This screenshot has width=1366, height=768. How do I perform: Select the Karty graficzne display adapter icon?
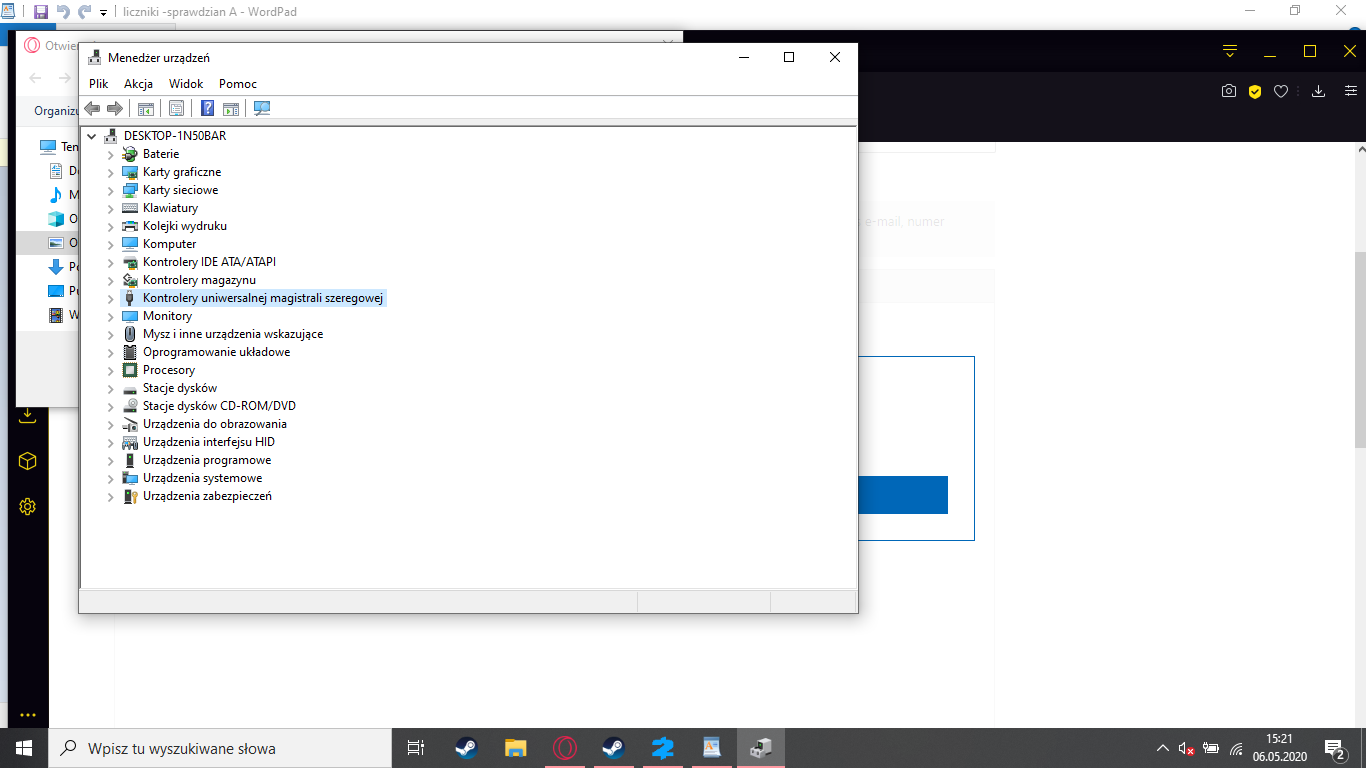129,172
